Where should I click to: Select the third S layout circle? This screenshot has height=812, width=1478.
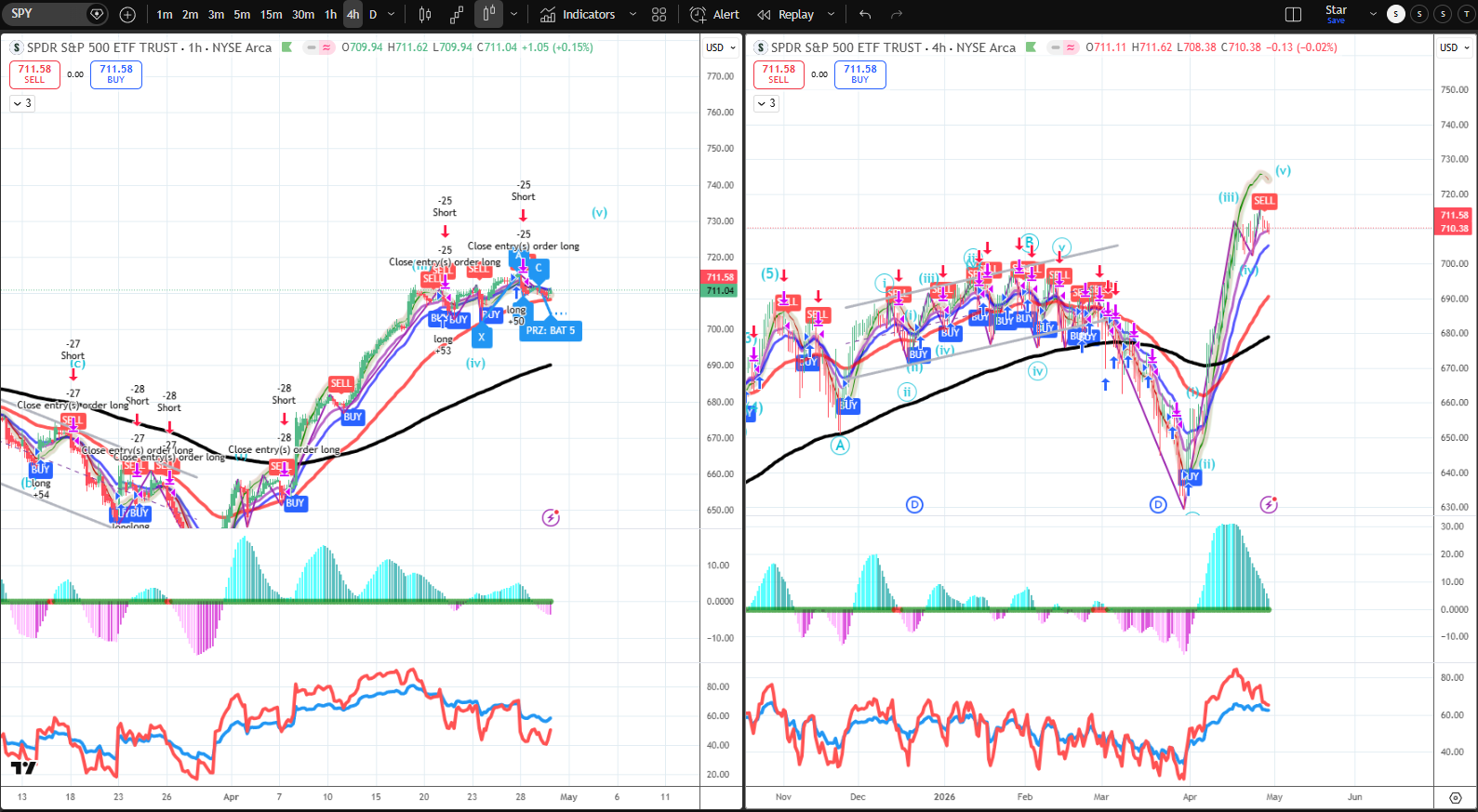1443,14
